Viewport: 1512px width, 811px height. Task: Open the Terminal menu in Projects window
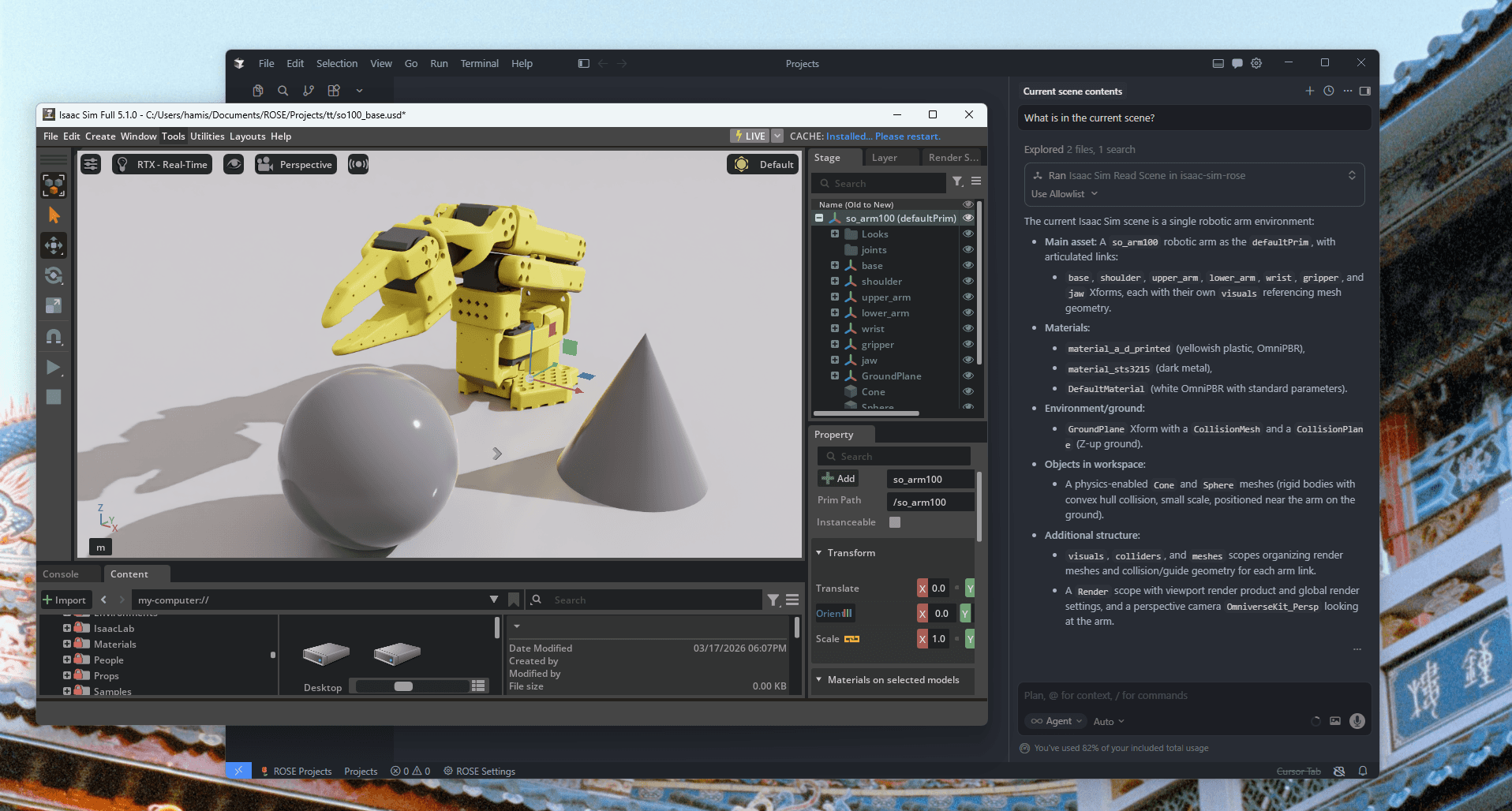[x=479, y=63]
